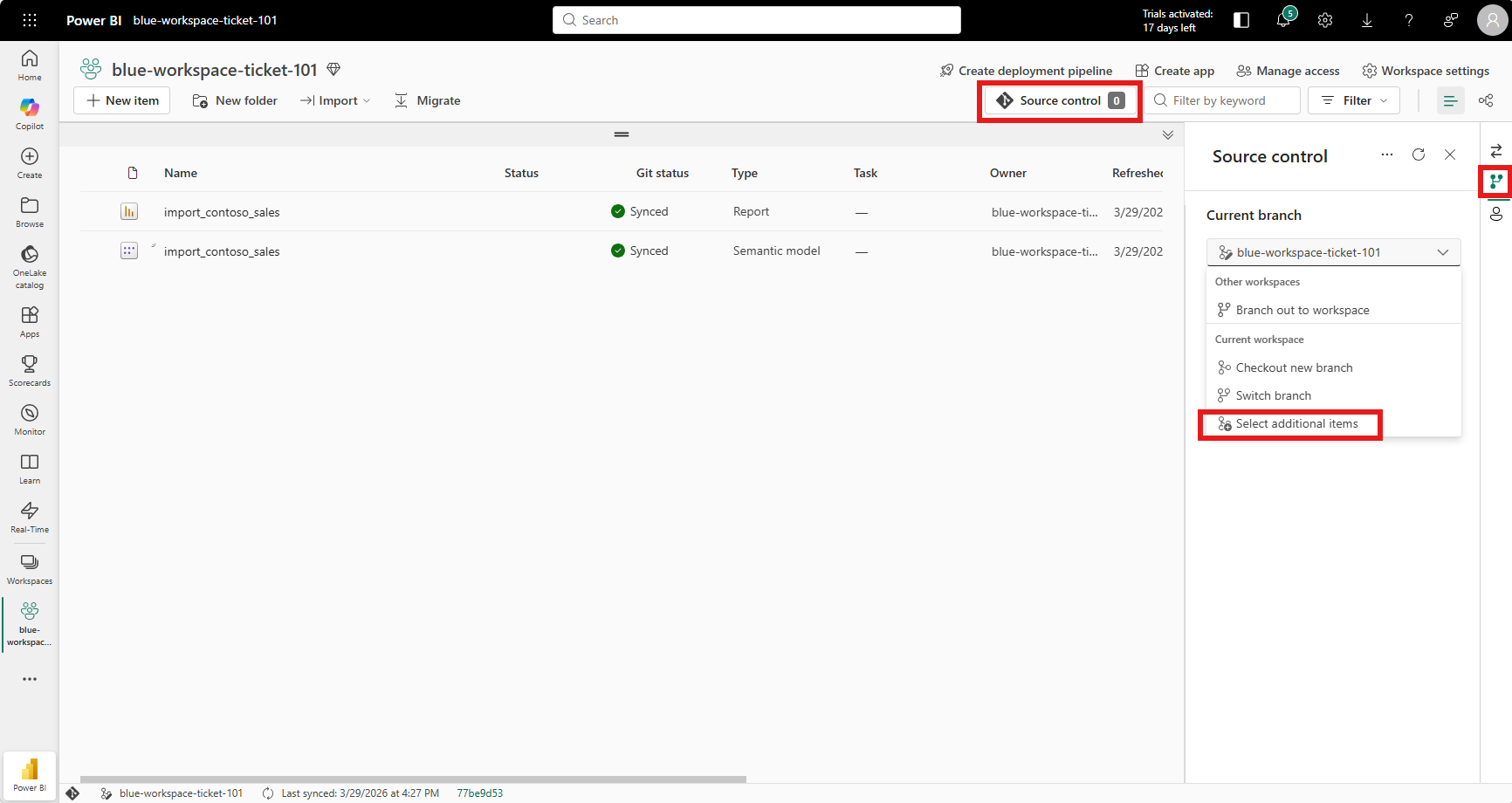This screenshot has height=803, width=1512.
Task: Open settings gear in top bar
Action: (x=1325, y=20)
